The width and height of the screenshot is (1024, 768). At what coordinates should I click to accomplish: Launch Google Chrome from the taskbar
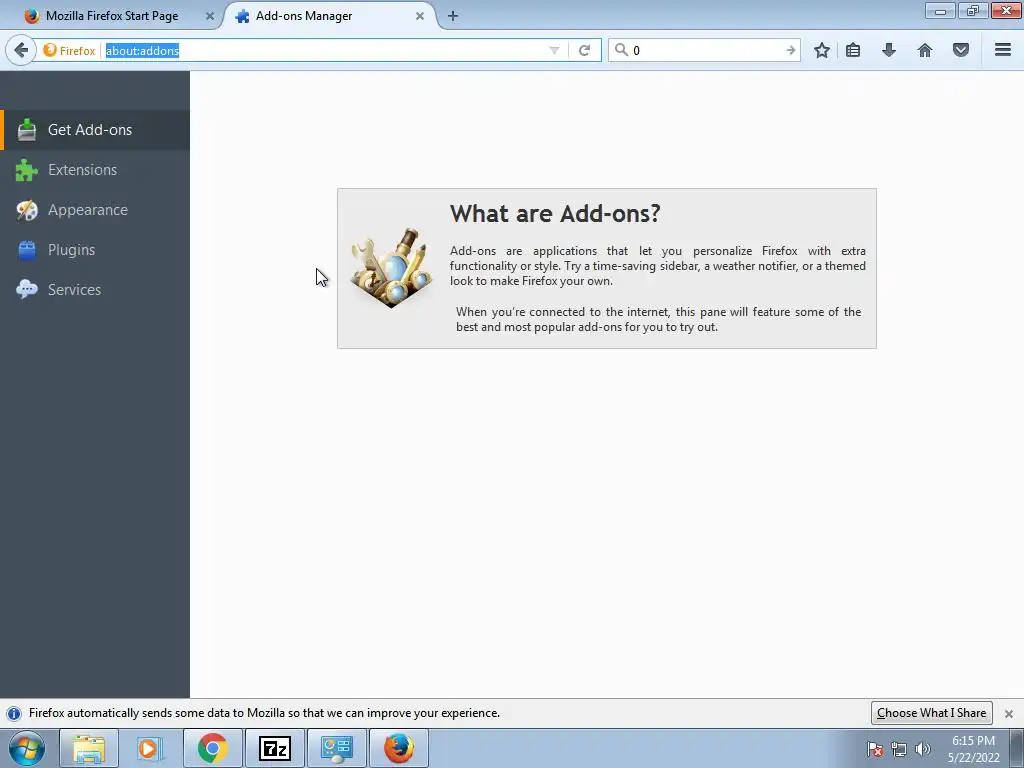[212, 748]
